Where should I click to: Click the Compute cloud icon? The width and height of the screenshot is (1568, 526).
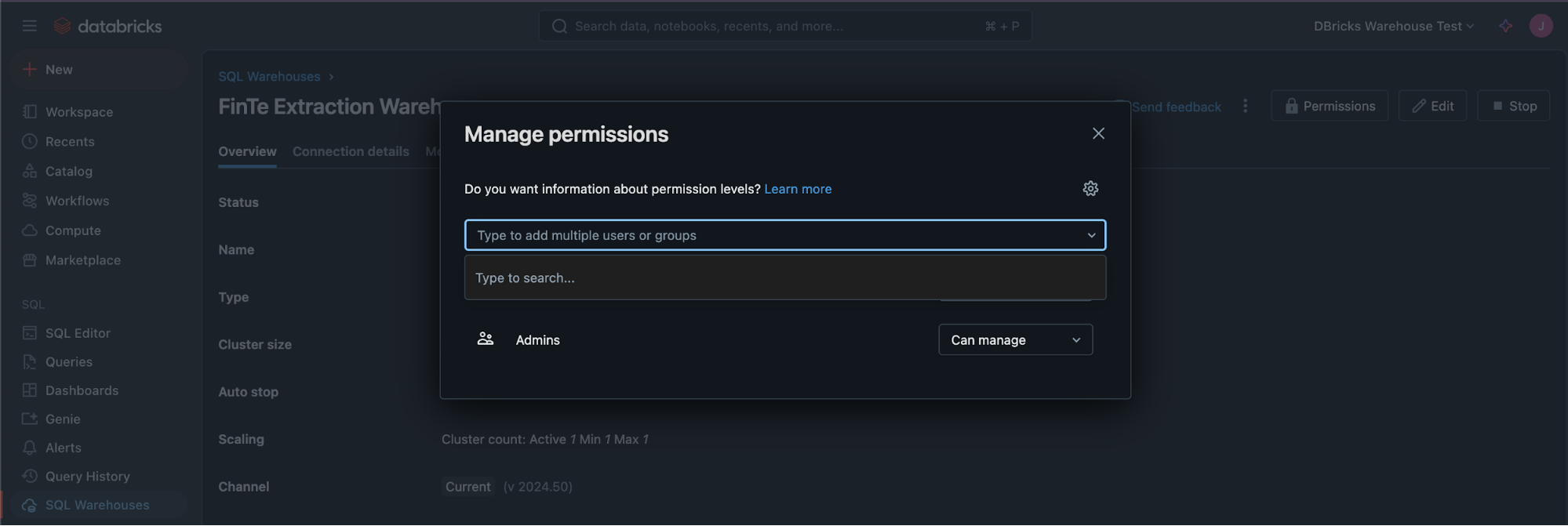click(30, 231)
